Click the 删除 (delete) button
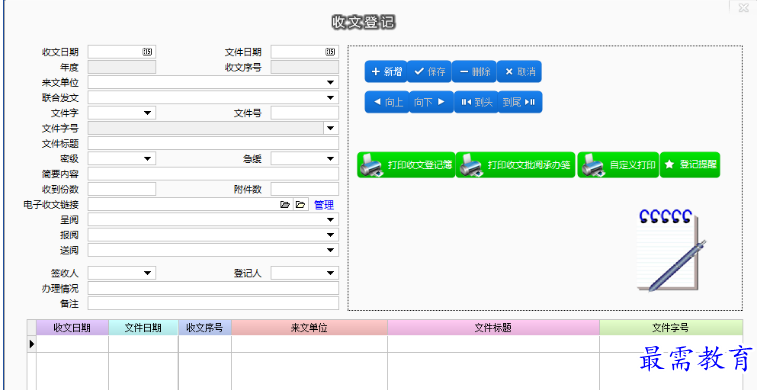761x390 pixels. tap(475, 72)
